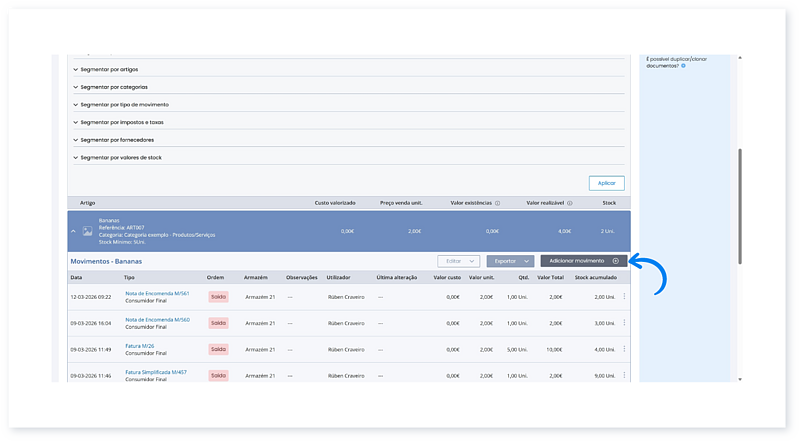Open the options menu for Nota de Encomenda M/560
Image resolution: width=800 pixels, height=442 pixels.
point(625,323)
